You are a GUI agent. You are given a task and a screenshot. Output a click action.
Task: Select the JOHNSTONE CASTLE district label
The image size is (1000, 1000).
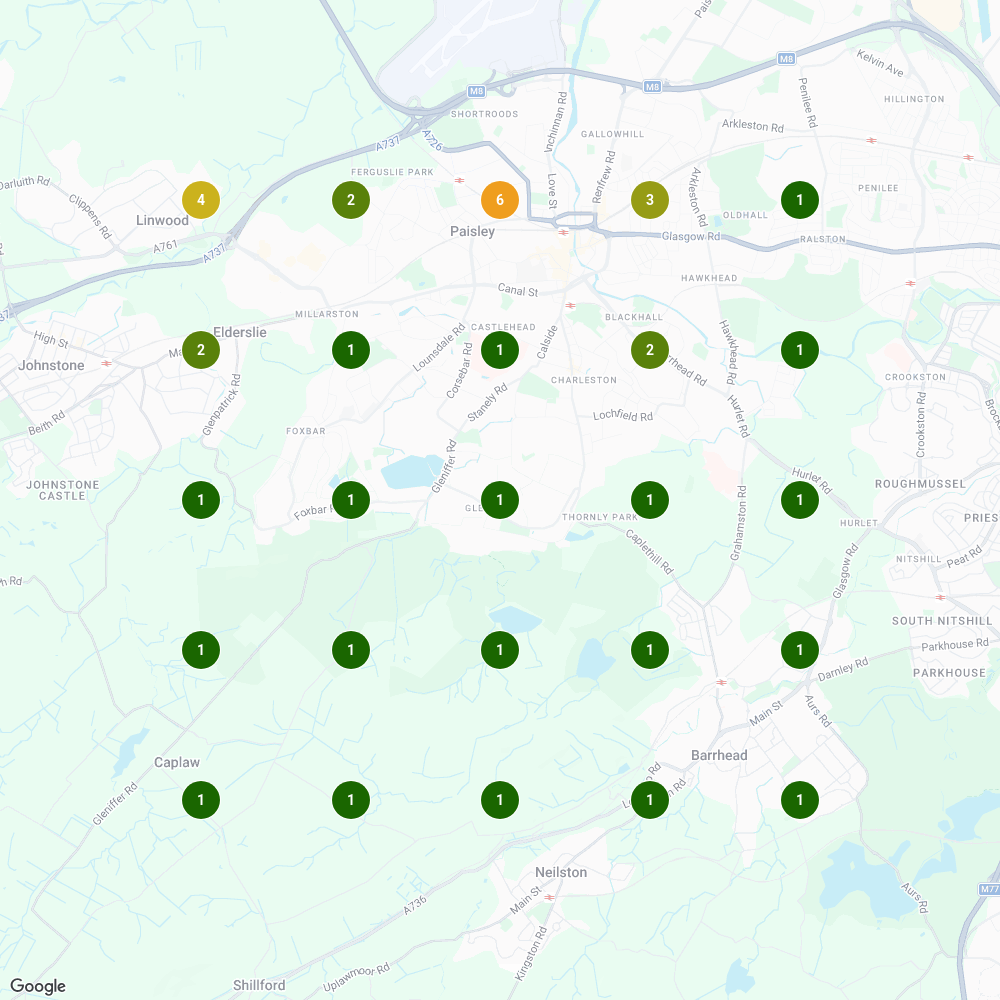click(x=62, y=490)
